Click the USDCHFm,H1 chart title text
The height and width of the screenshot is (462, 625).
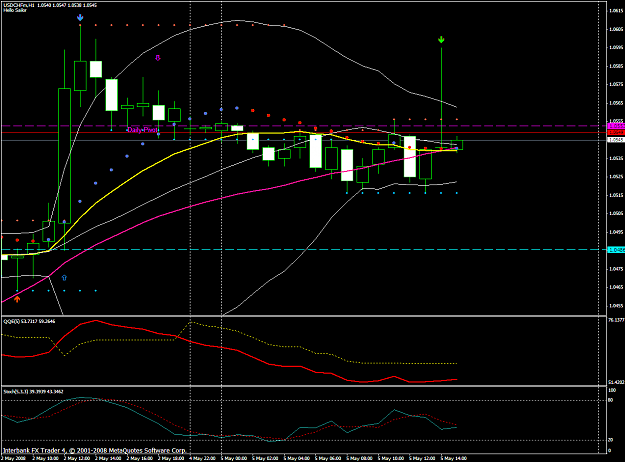coord(52,5)
